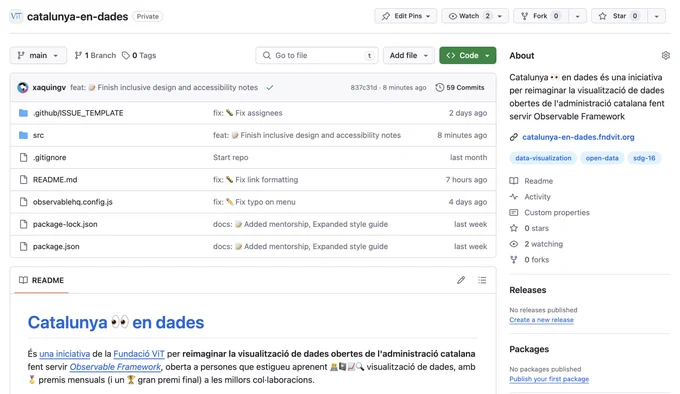The height and width of the screenshot is (394, 680).
Task: Click the xaquingv avatar icon
Action: point(23,88)
